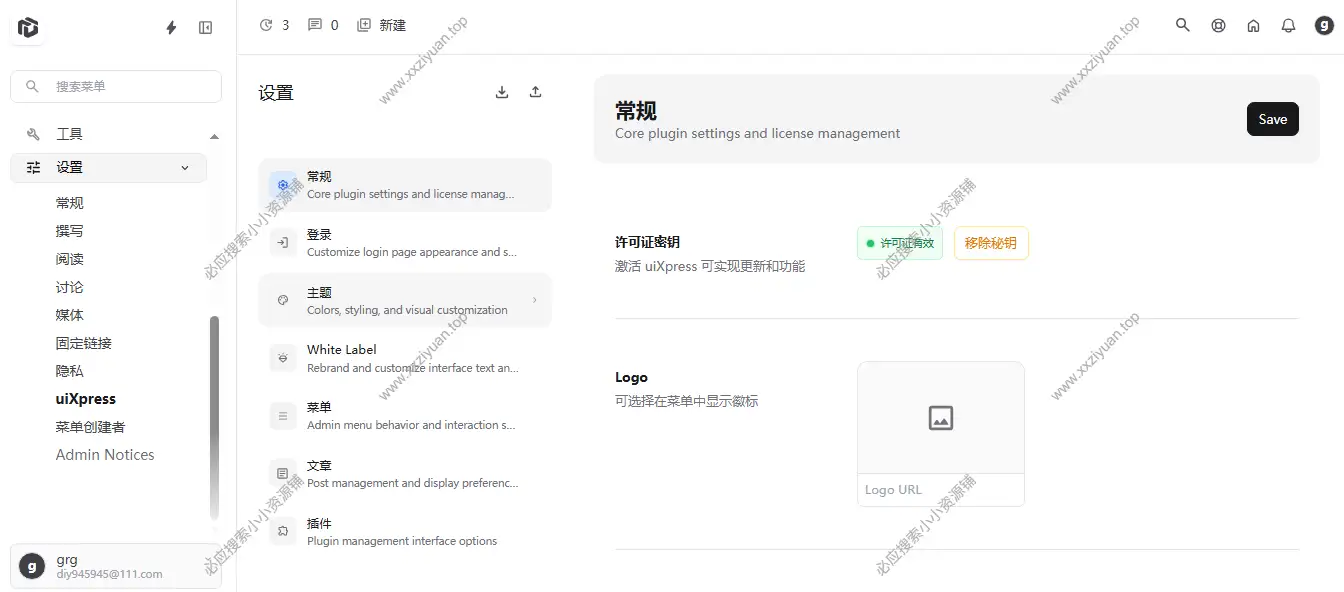1344x592 pixels.
Task: Go to the home icon in top bar
Action: pos(1253,26)
